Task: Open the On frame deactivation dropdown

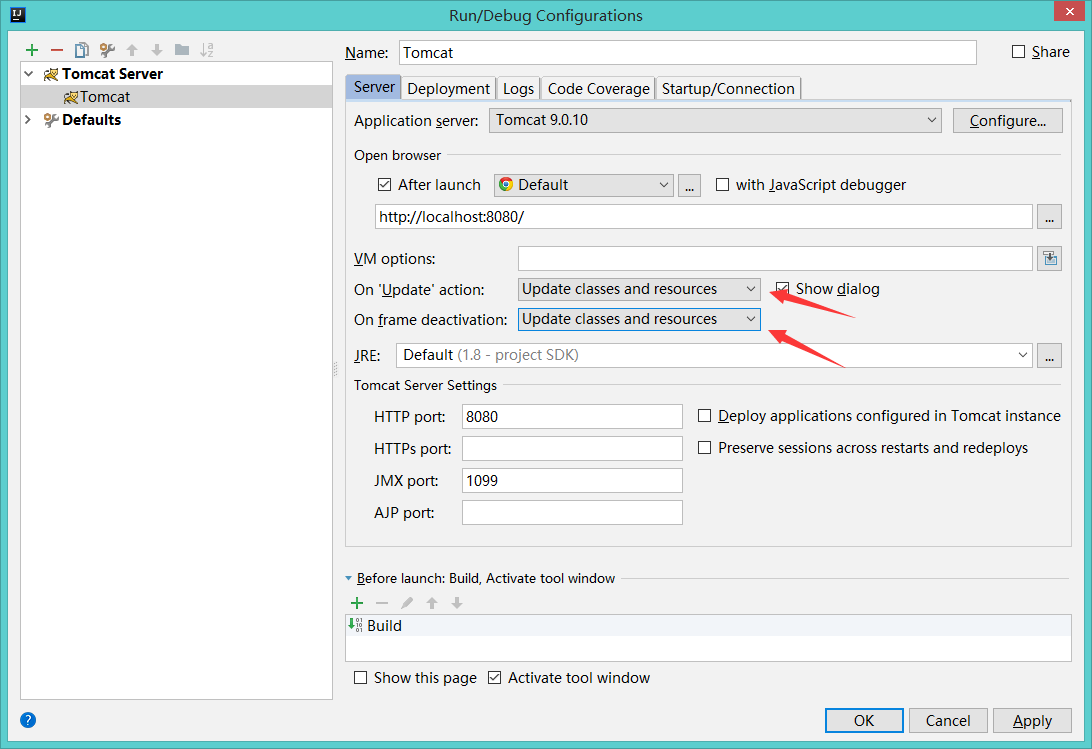Action: (639, 319)
